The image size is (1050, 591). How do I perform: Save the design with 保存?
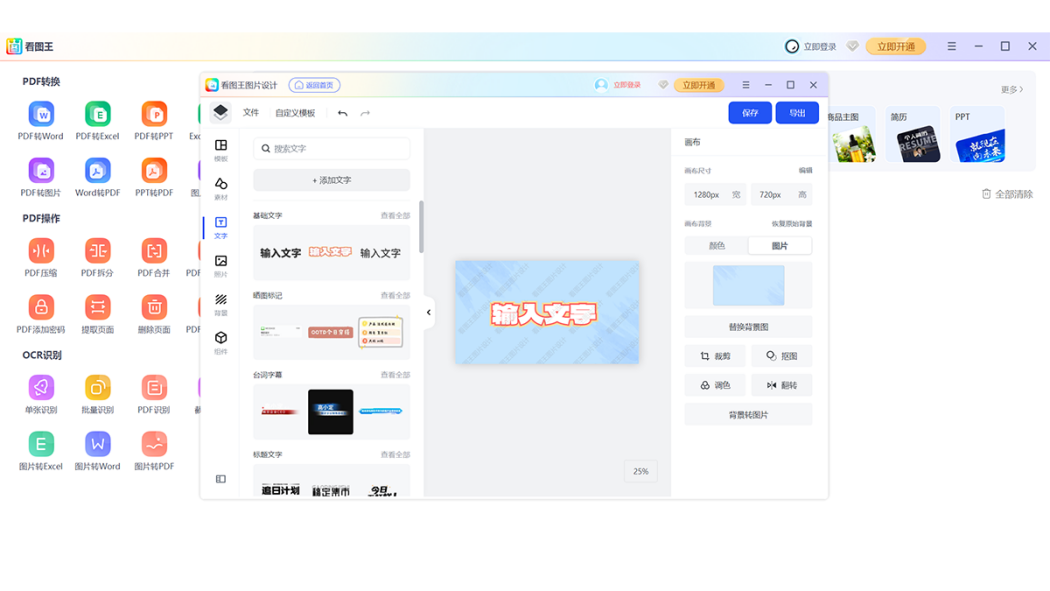750,113
